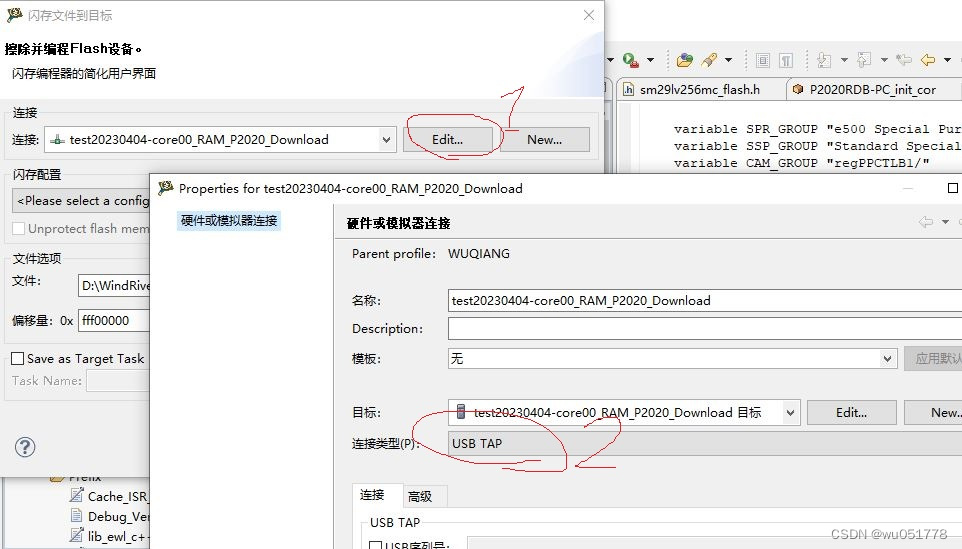This screenshot has height=549, width=962.
Task: Select the 连接 tab in Properties dialog
Action: click(x=372, y=495)
